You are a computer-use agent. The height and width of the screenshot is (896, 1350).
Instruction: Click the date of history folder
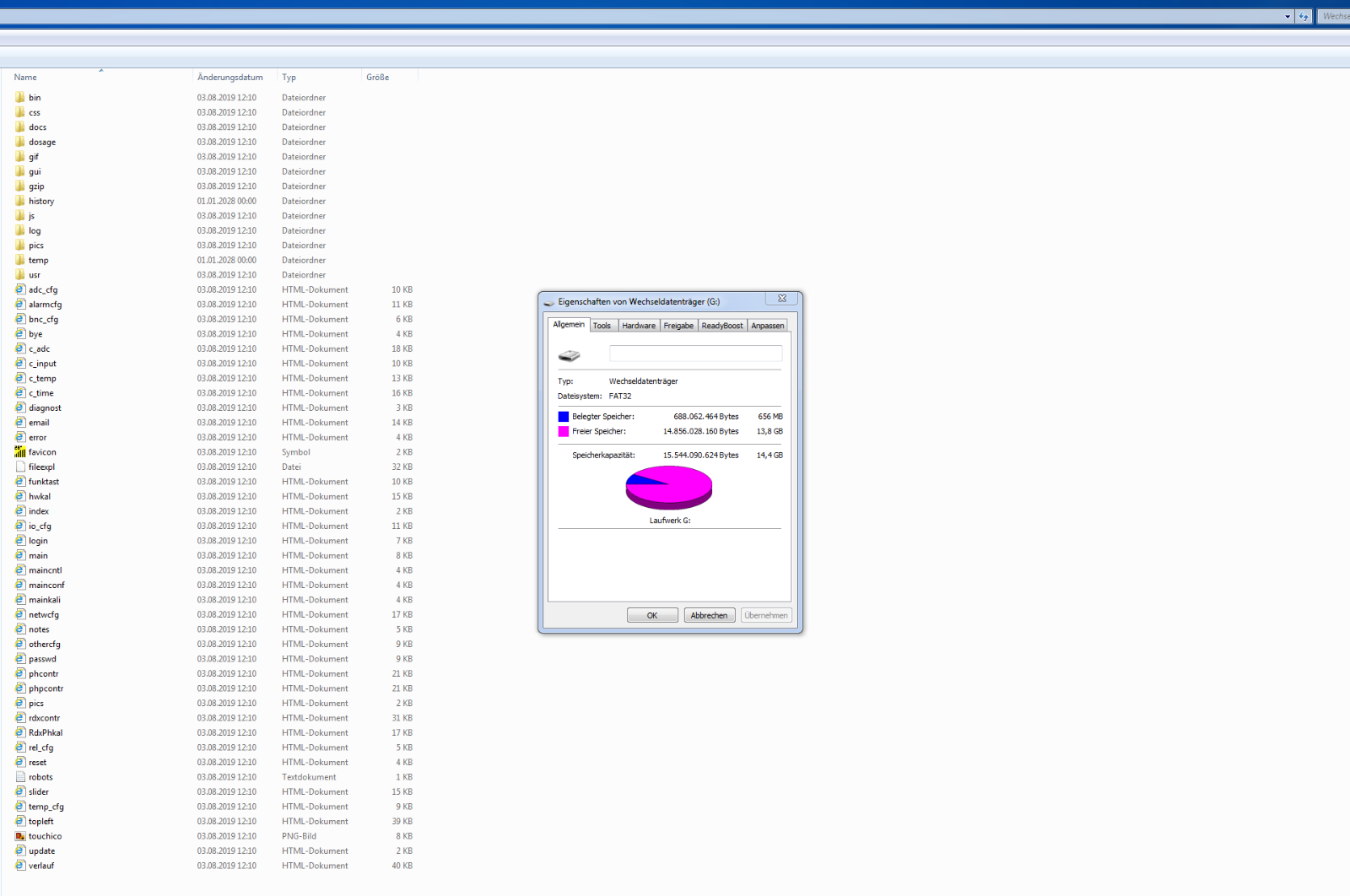[227, 201]
